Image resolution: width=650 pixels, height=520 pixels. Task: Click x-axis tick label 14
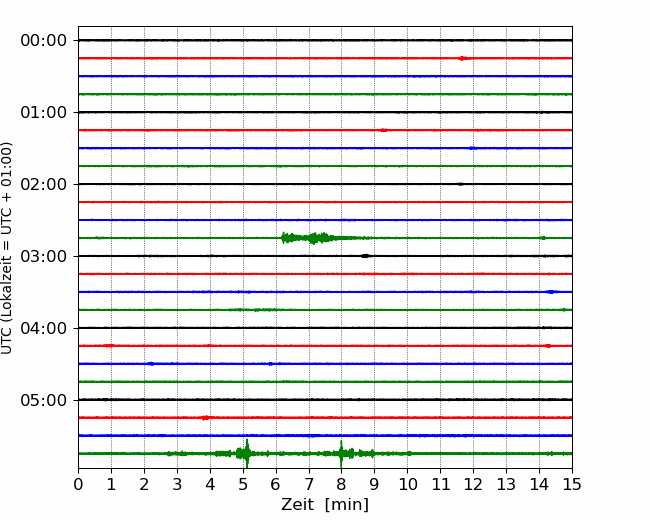(x=539, y=484)
